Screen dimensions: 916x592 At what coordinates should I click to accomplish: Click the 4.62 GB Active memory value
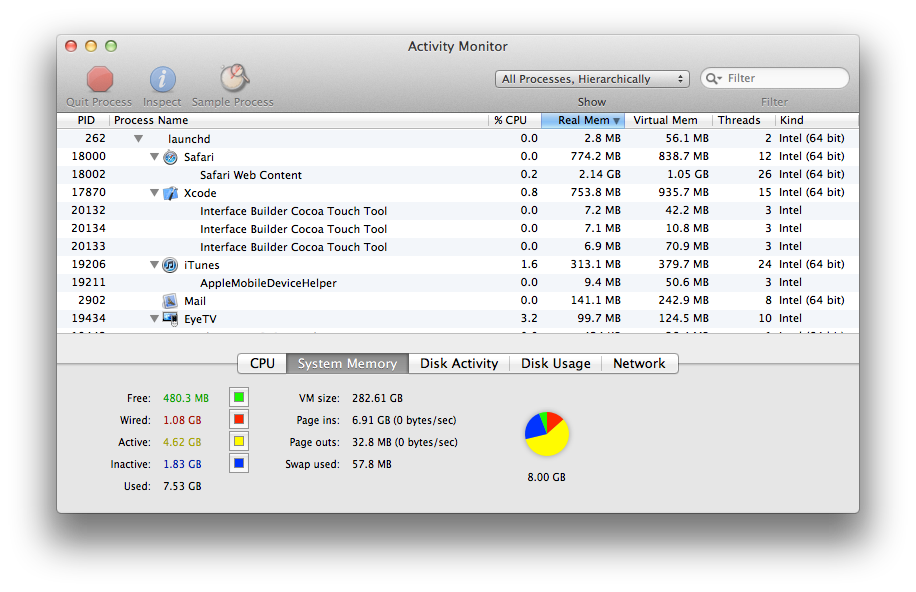pyautogui.click(x=182, y=442)
